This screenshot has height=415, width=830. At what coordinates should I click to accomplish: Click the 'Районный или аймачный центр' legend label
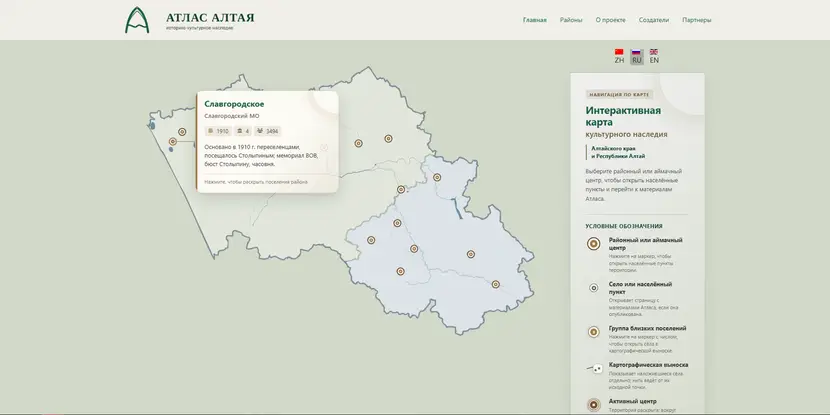(645, 243)
